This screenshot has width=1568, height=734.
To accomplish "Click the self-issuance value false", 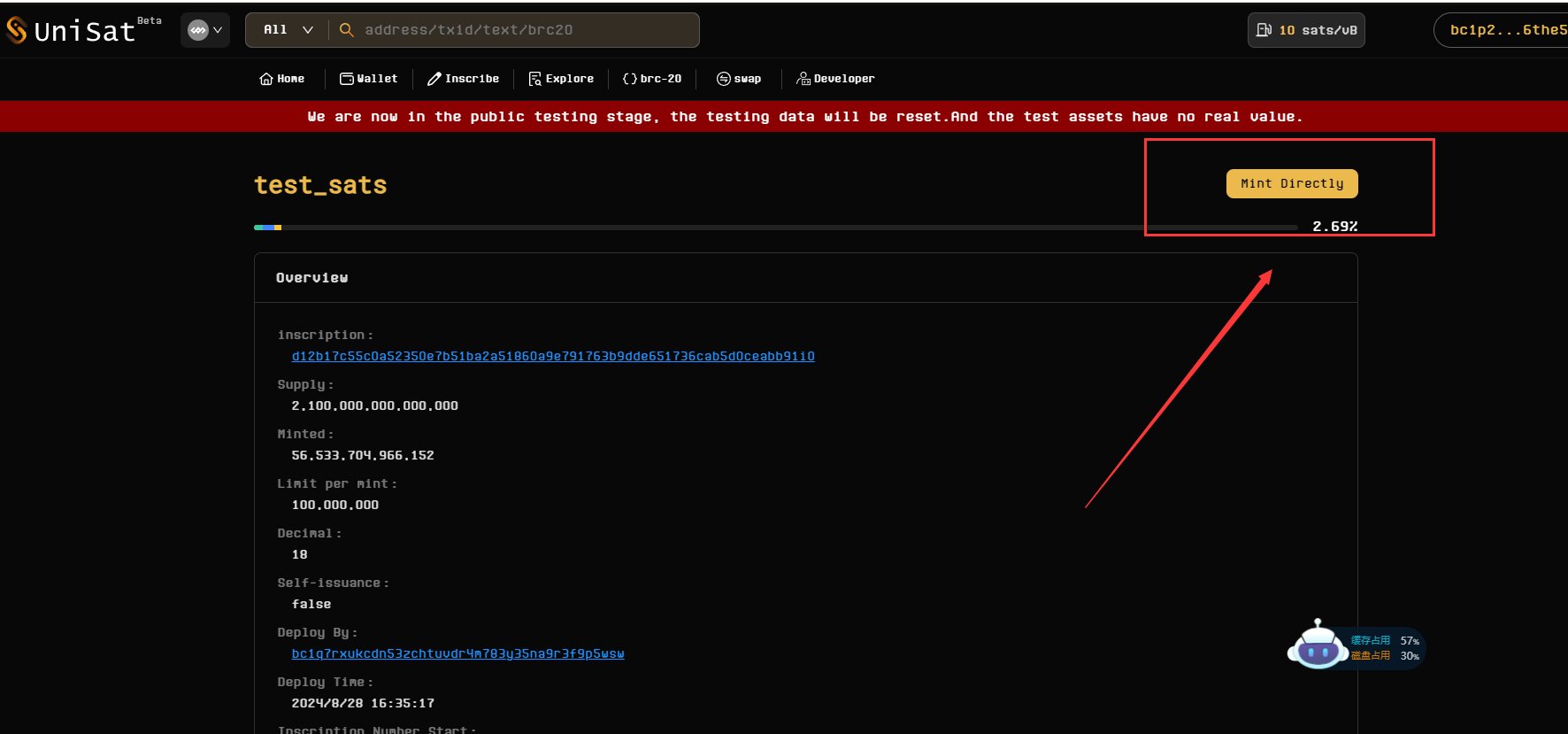I will click(x=311, y=604).
